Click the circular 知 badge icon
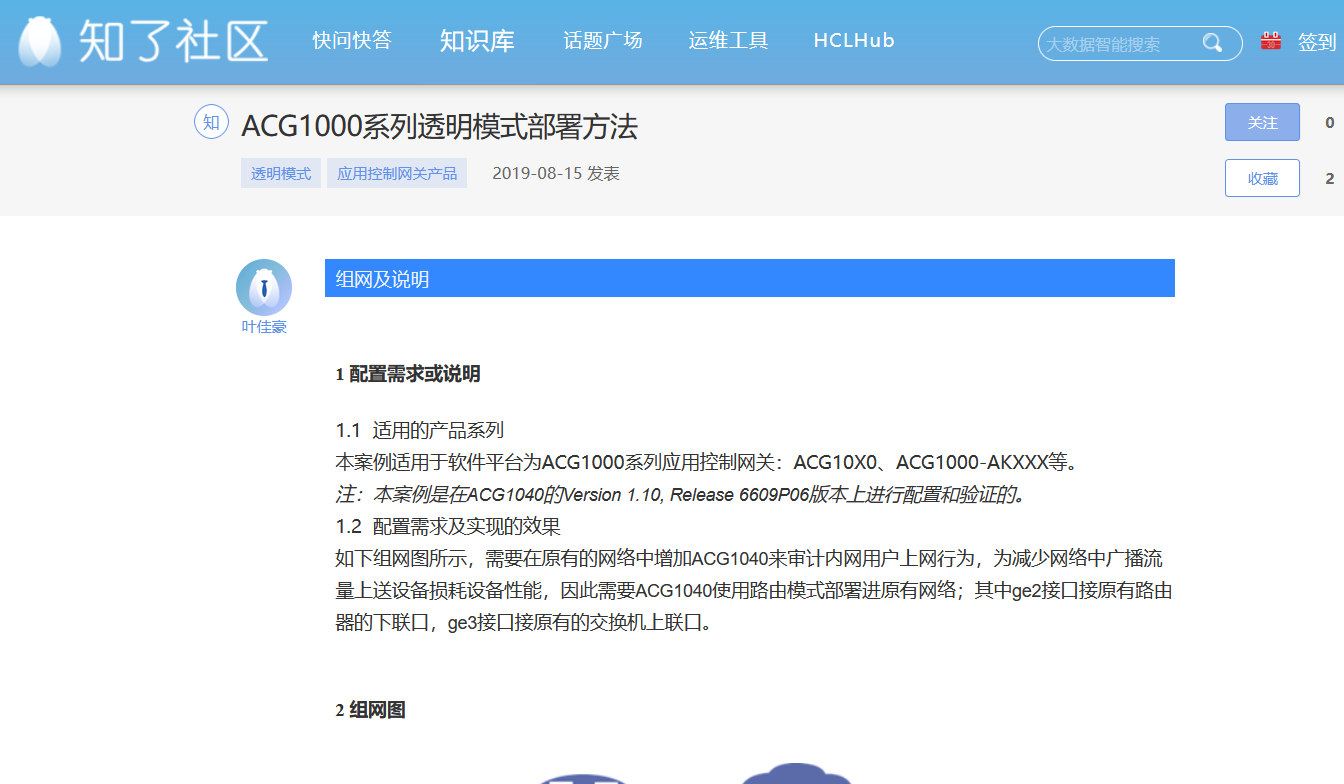This screenshot has height=784, width=1344. (x=211, y=123)
